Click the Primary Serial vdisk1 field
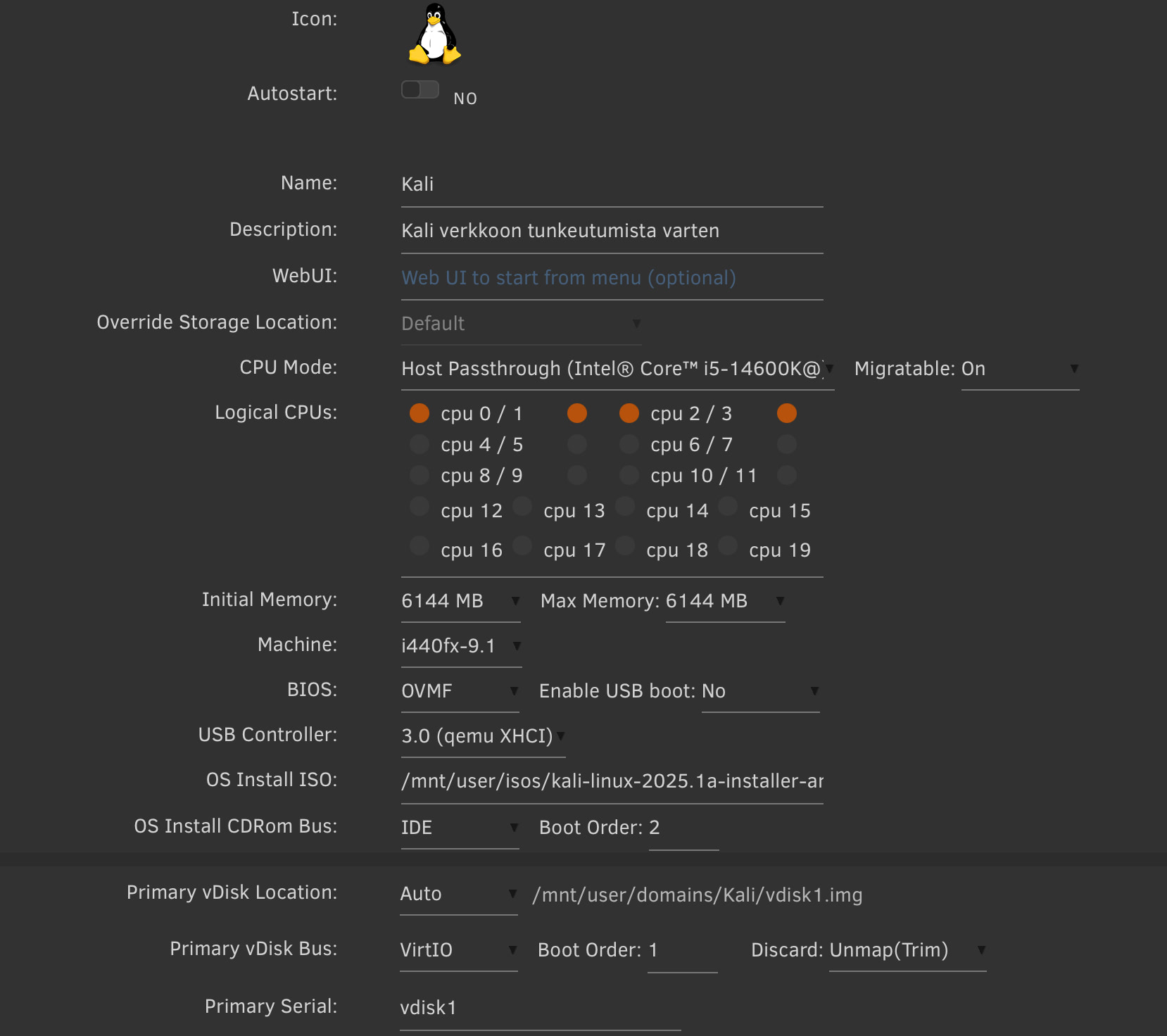 tap(539, 1008)
